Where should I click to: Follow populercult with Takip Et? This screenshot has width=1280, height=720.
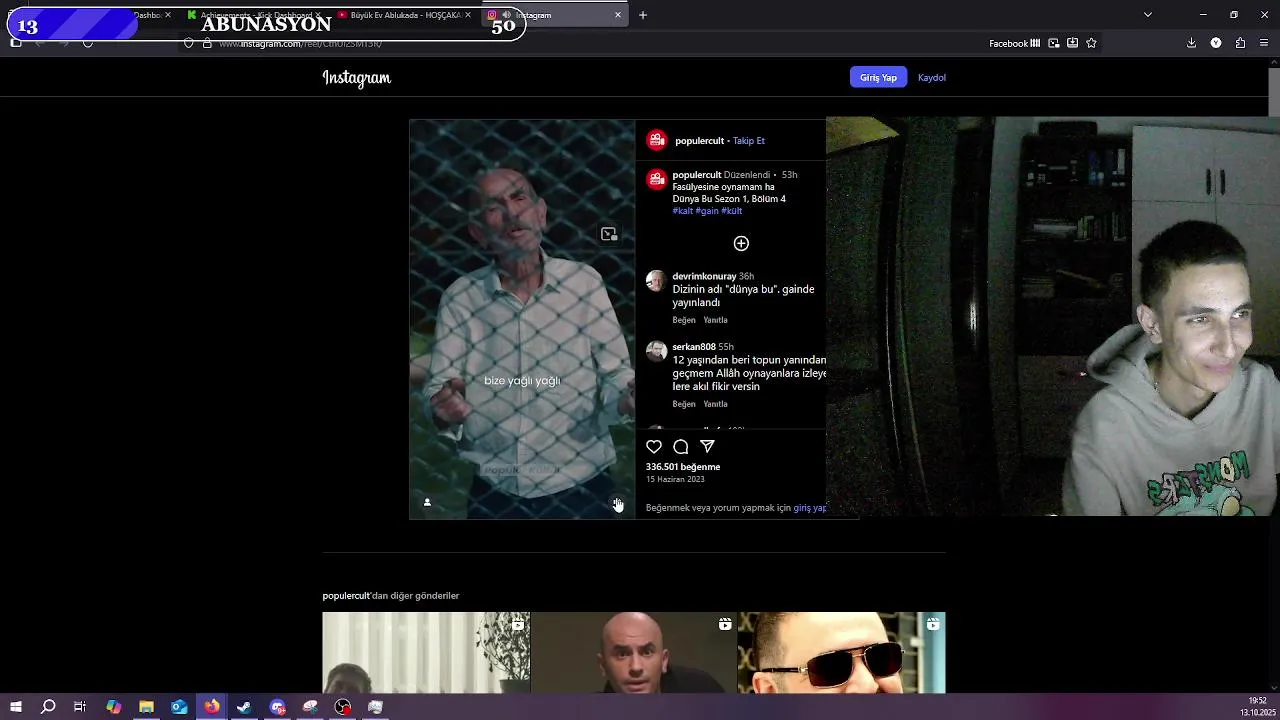pos(749,141)
